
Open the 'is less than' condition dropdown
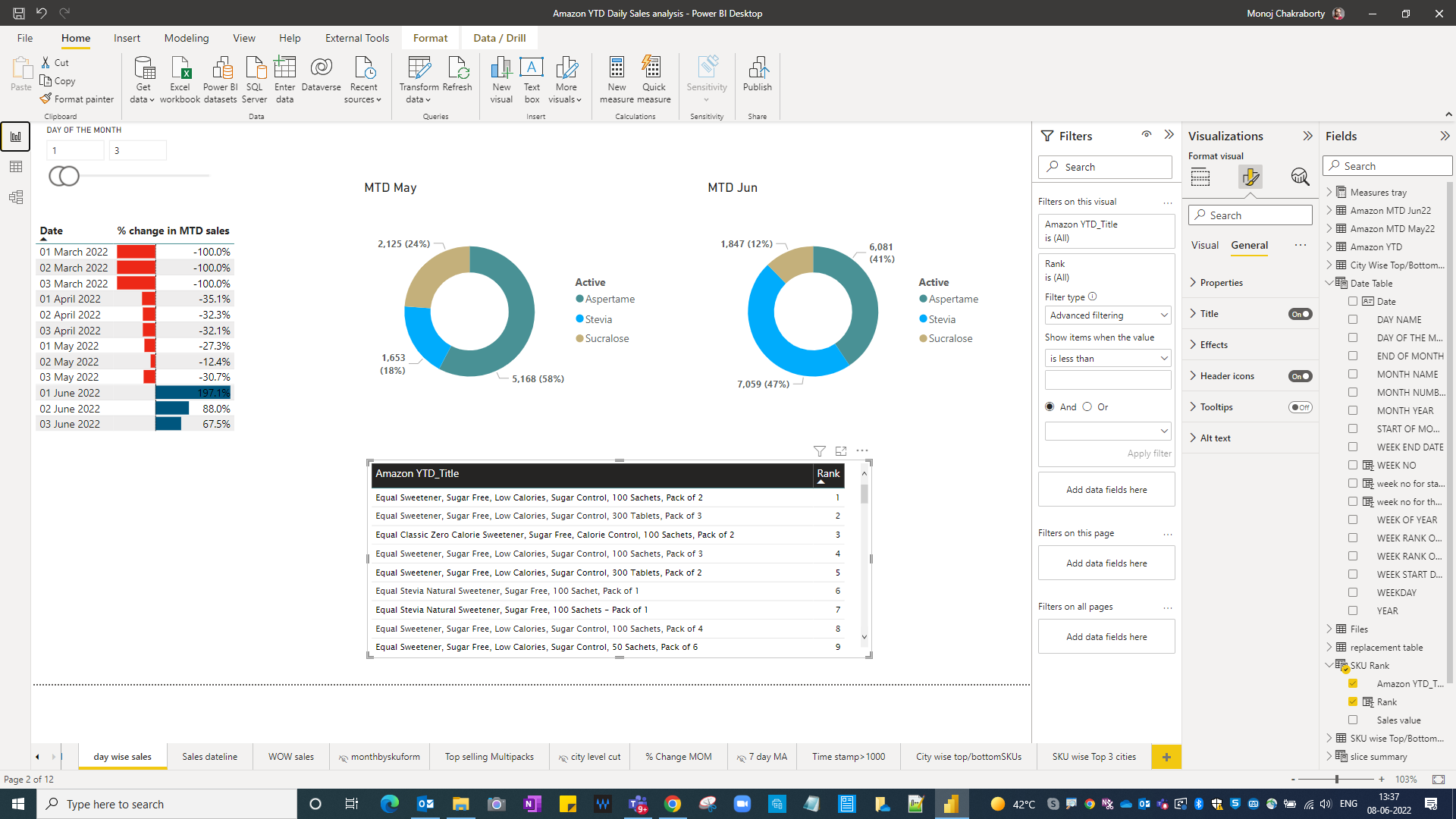click(x=1108, y=359)
